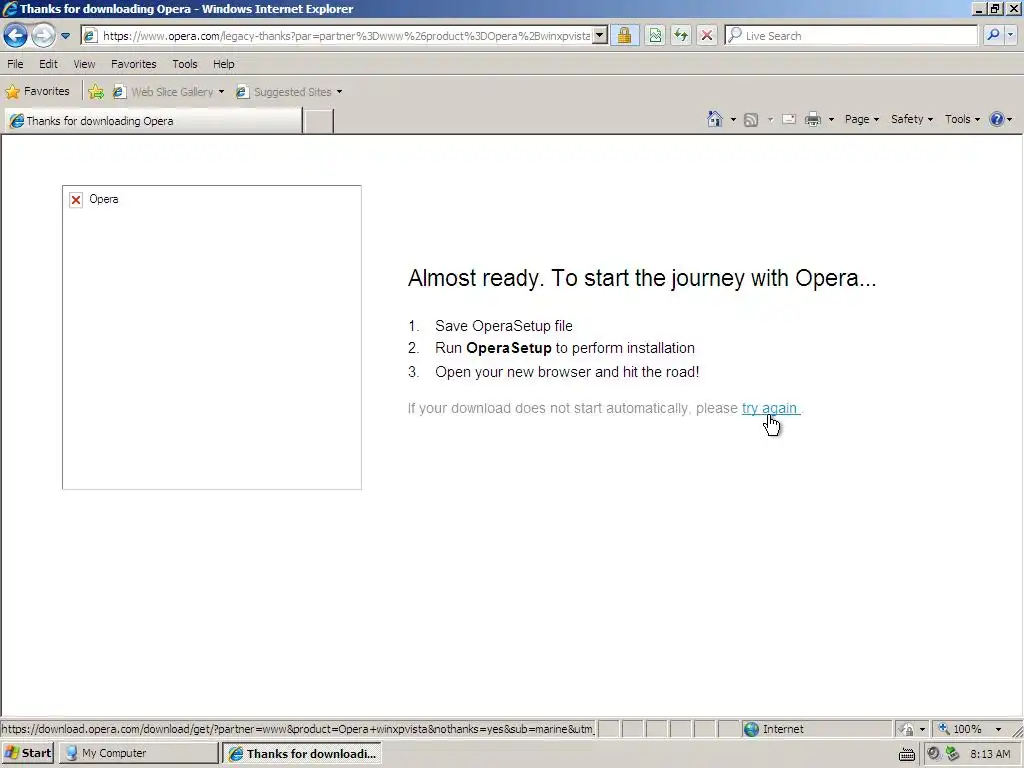Click the Print icon
This screenshot has width=1024, height=768.
pyautogui.click(x=813, y=120)
